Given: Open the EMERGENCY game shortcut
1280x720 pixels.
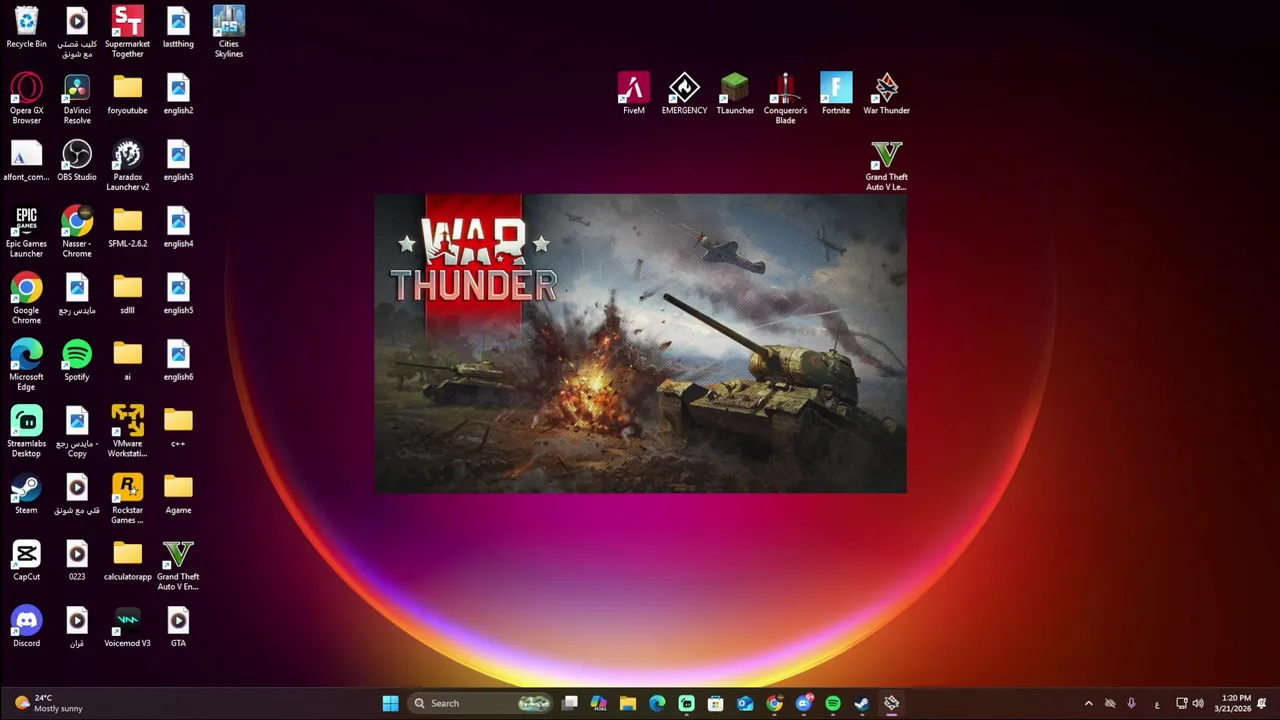Looking at the screenshot, I should click(684, 94).
